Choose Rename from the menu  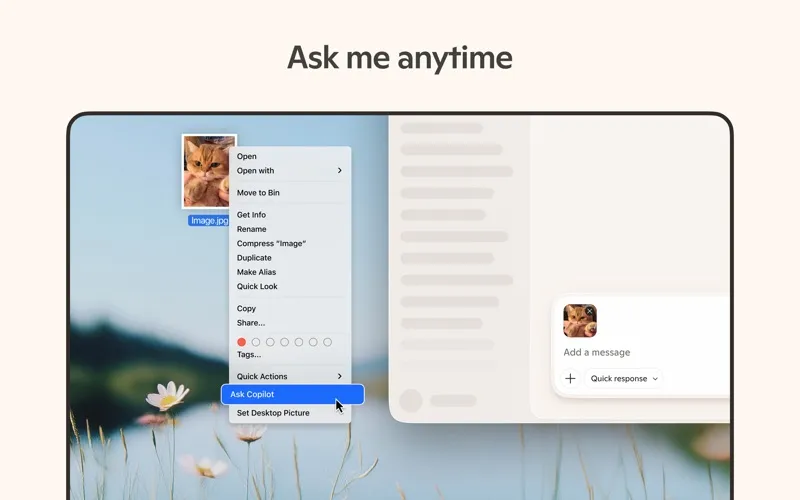point(290,229)
